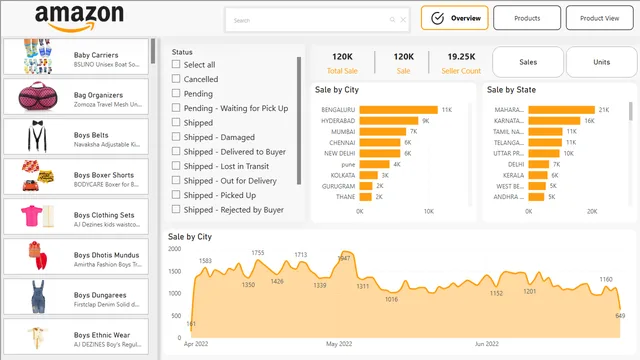Click the HYDERABAD bar
The height and width of the screenshot is (360, 640).
tap(389, 121)
